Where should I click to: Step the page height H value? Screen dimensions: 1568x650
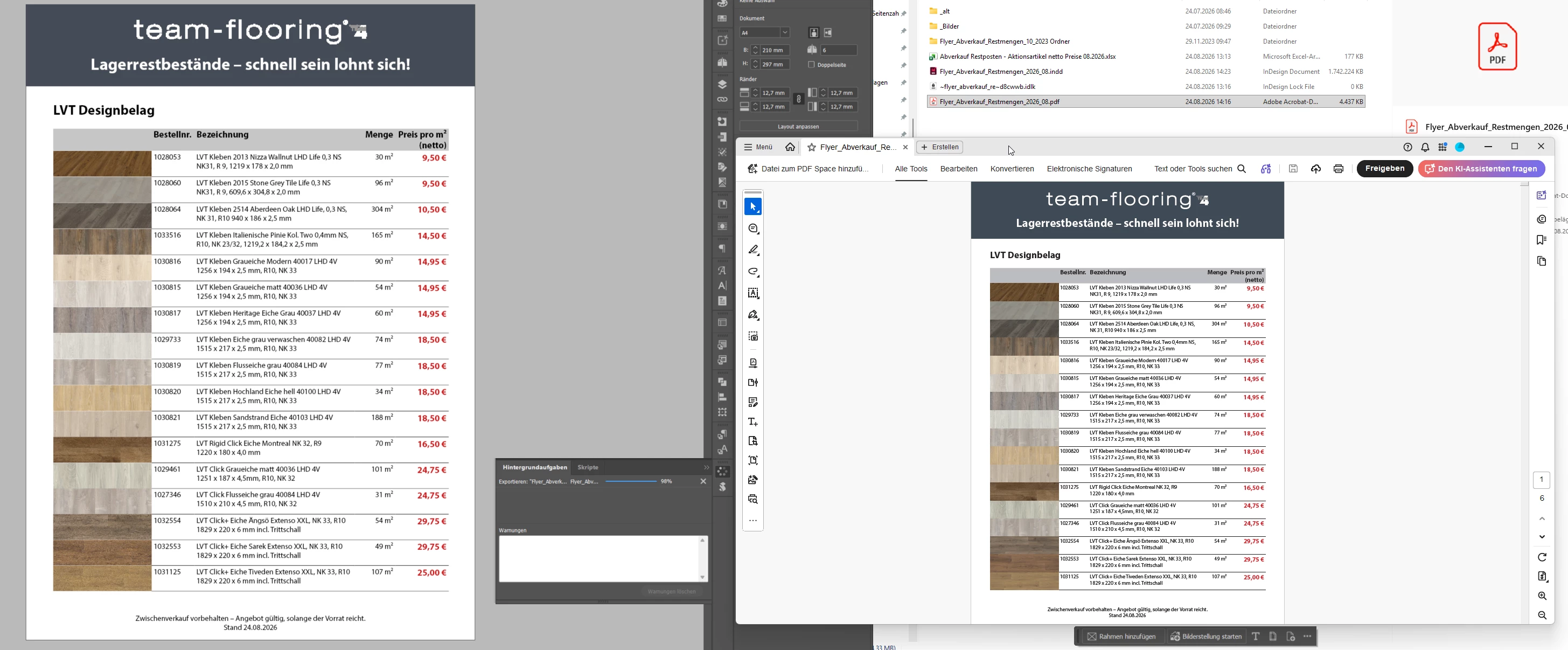(755, 64)
